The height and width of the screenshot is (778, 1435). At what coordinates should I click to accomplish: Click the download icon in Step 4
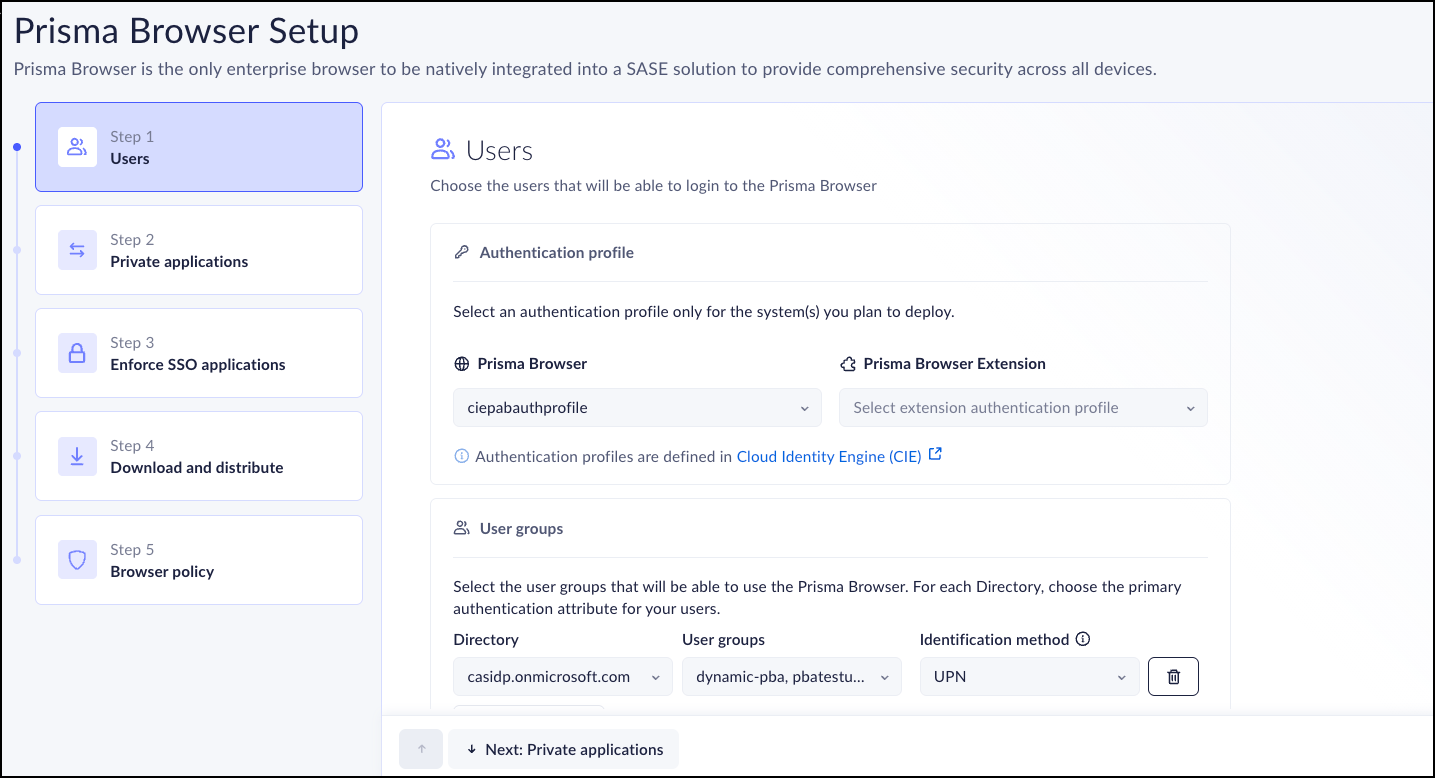pyautogui.click(x=77, y=456)
